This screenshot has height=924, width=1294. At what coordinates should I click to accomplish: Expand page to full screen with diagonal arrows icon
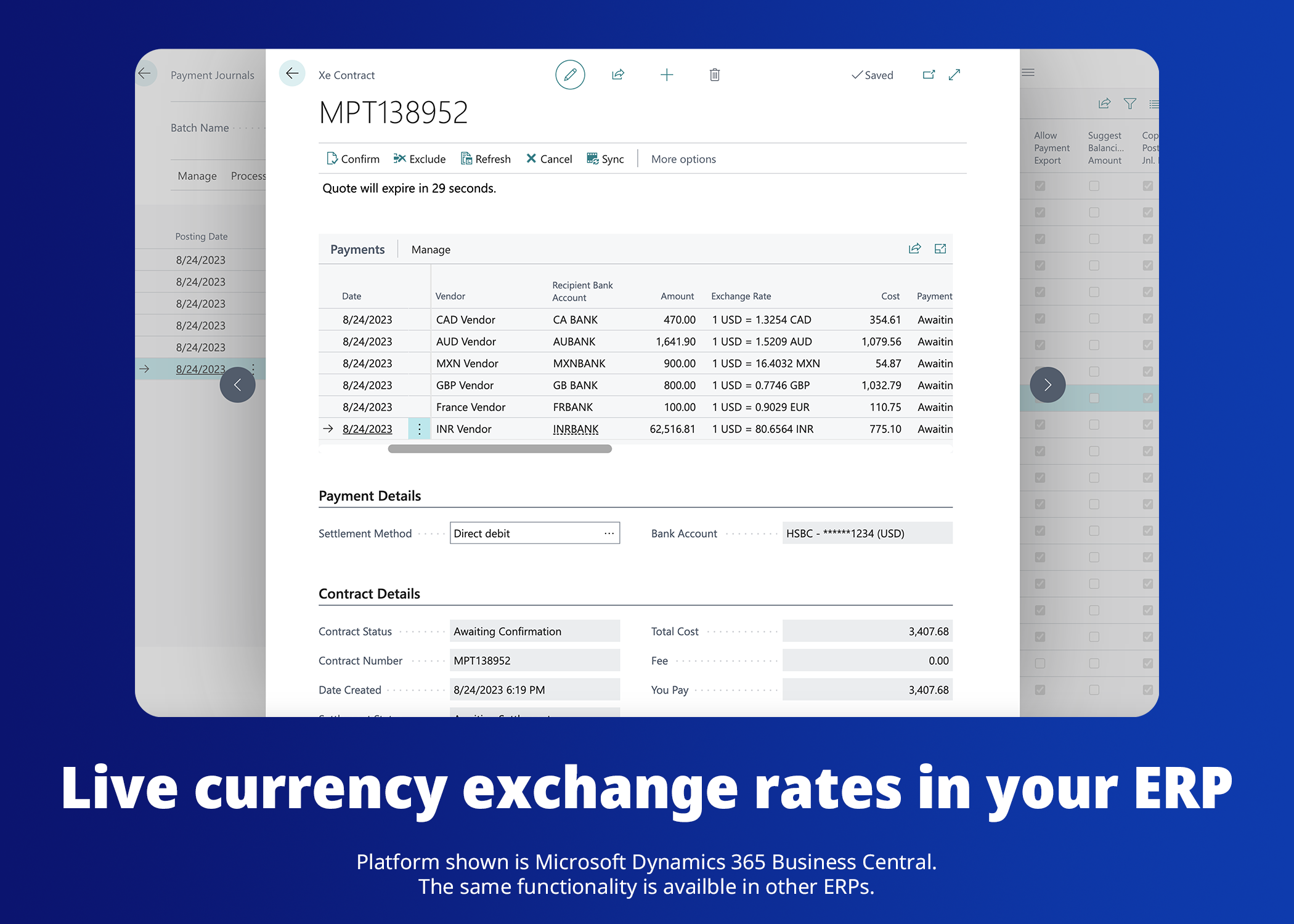coord(954,74)
